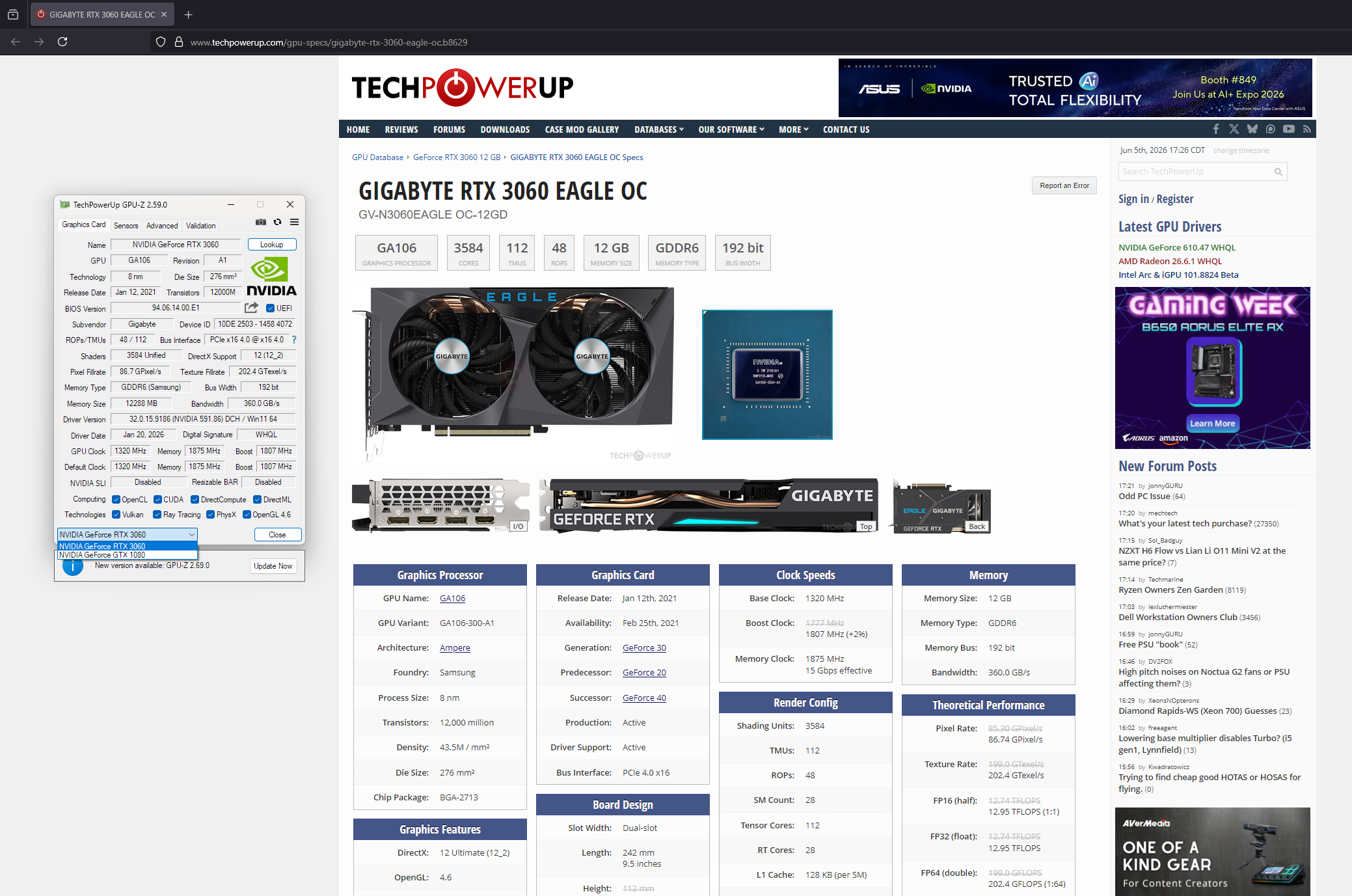Open new browser tab plus icon
This screenshot has width=1352, height=896.
[188, 14]
